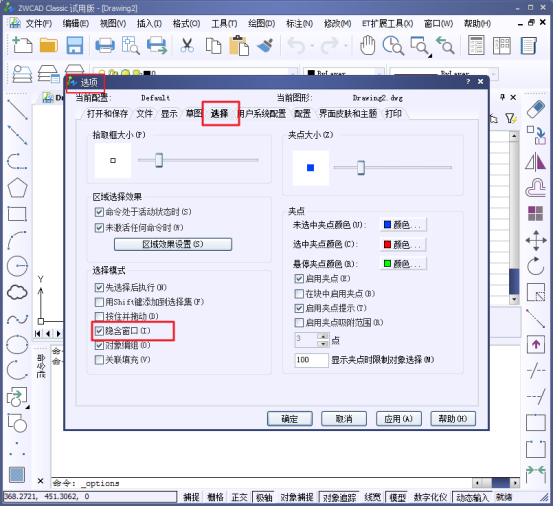Viewport: 553px width, 506px height.
Task: Toggle 启用夹点 checkbox
Action: pyautogui.click(x=299, y=279)
